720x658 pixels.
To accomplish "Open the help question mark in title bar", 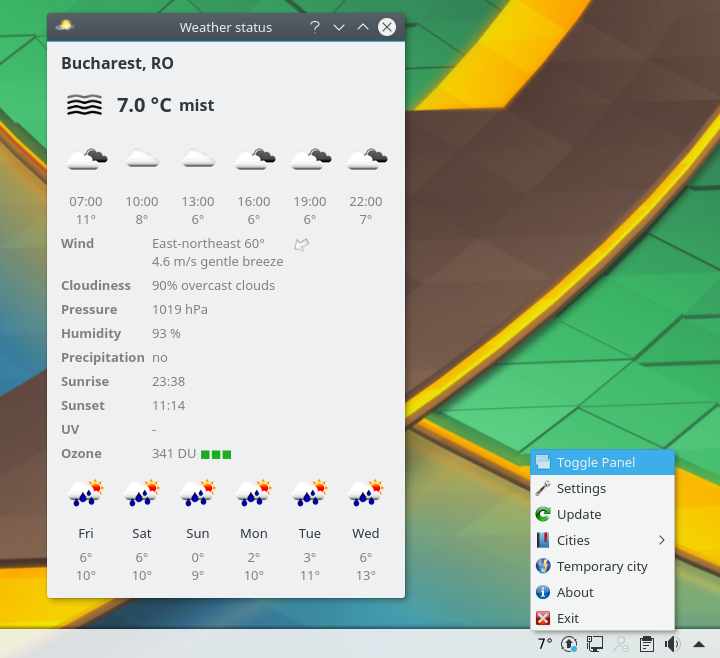I will click(315, 27).
